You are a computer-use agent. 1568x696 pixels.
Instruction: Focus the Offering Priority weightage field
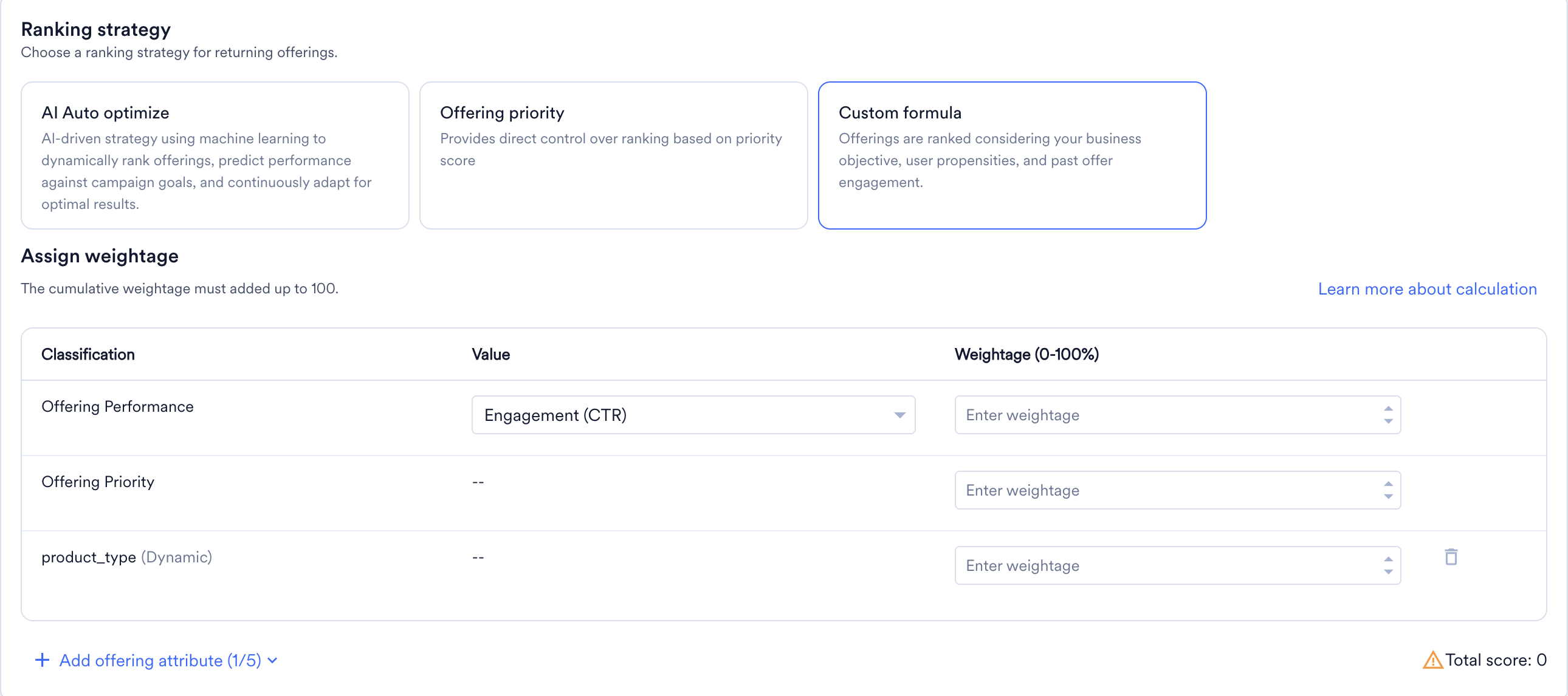coord(1178,490)
